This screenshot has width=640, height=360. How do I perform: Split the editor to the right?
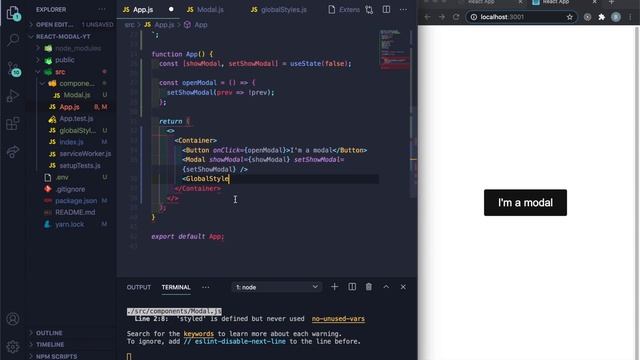[x=386, y=9]
